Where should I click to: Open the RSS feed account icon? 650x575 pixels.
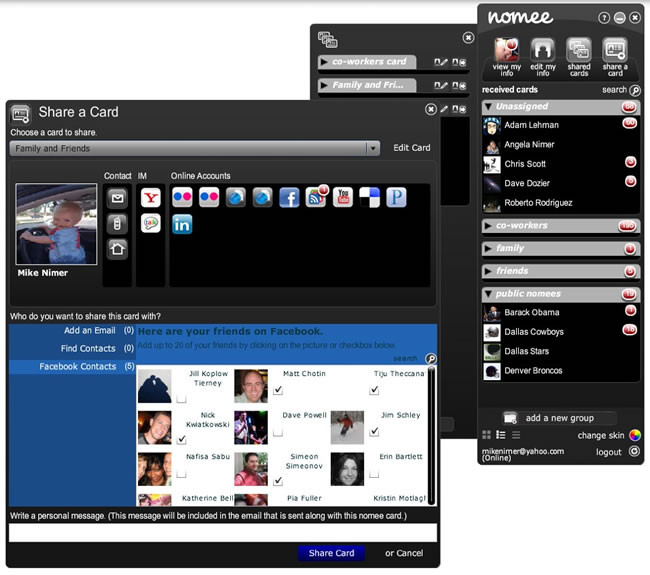(316, 197)
